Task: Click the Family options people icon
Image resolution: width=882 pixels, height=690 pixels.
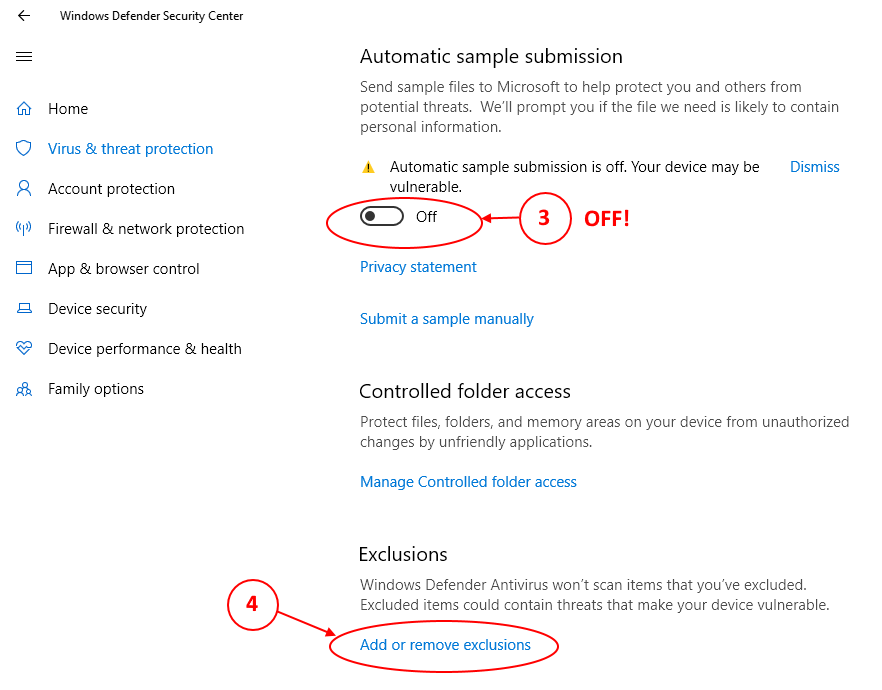Action: coord(24,389)
